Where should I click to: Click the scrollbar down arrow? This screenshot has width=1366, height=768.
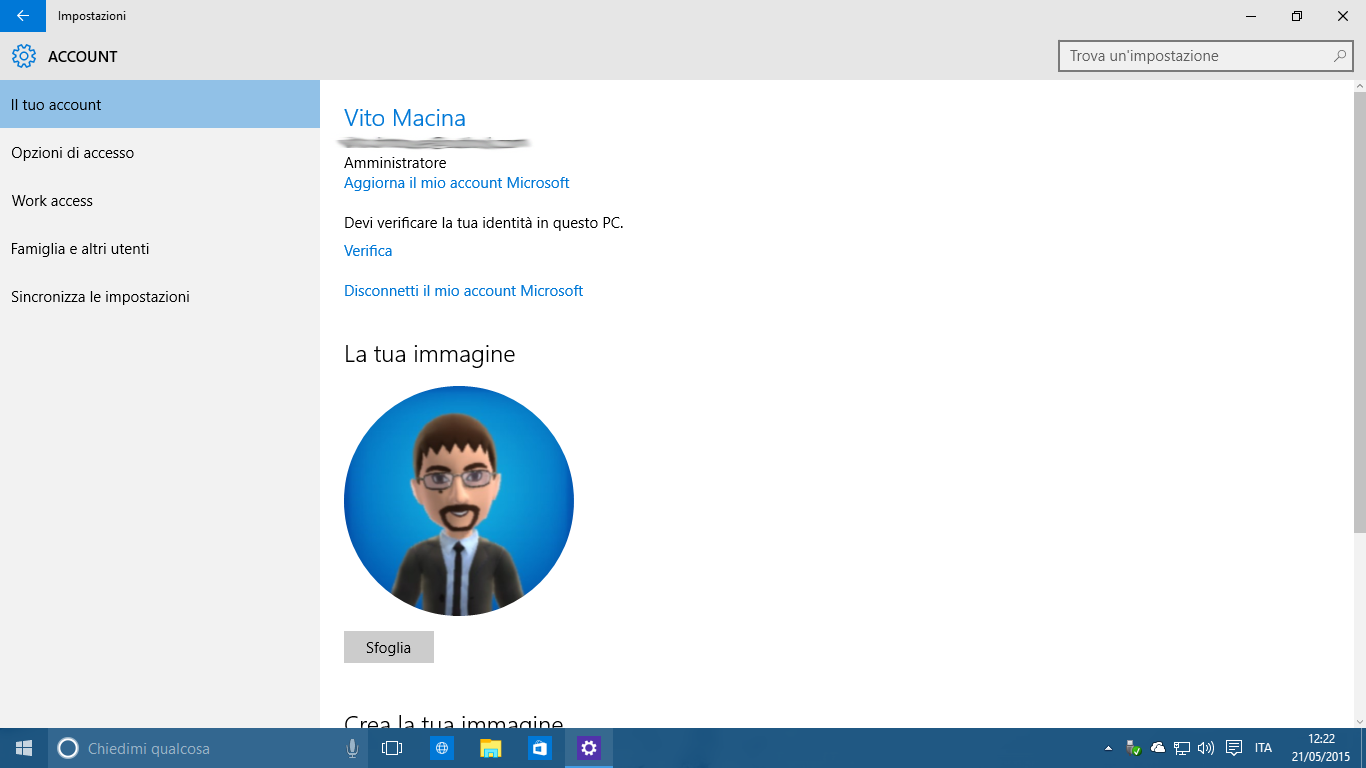(x=1360, y=721)
